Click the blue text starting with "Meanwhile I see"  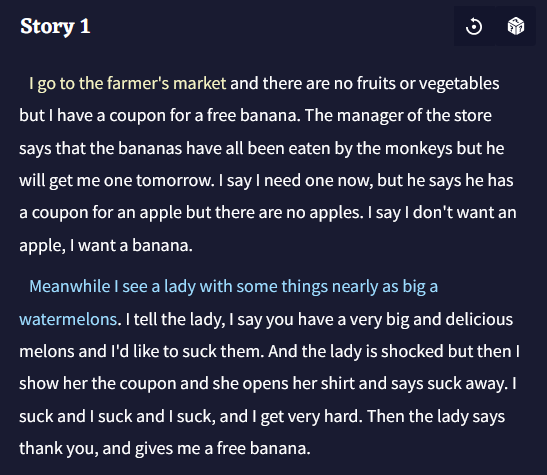point(233,287)
